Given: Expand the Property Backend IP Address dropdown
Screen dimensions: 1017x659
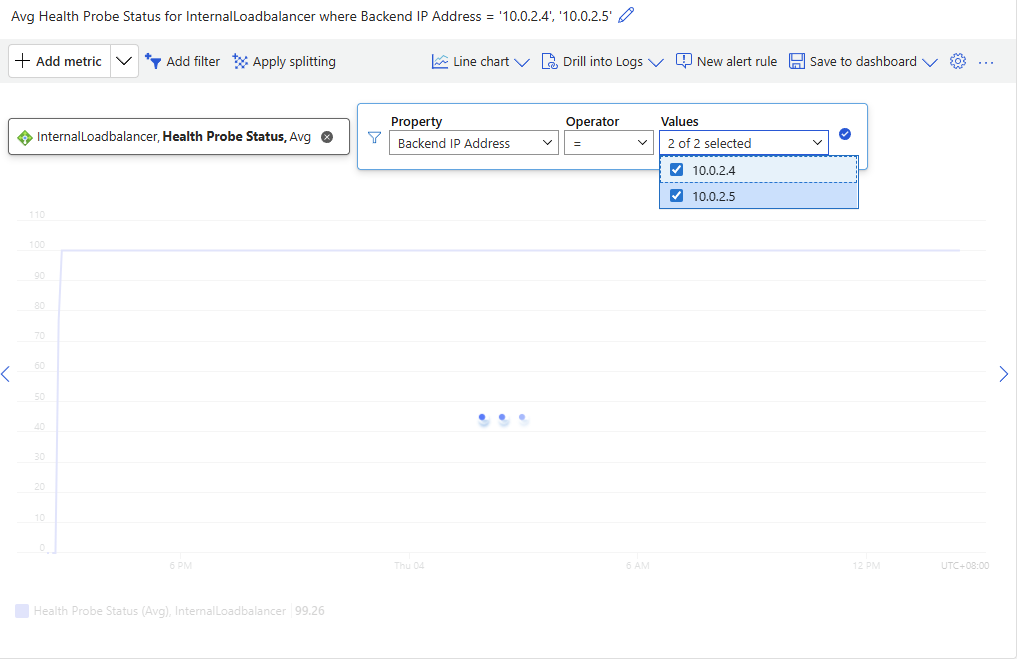Looking at the screenshot, I should click(x=473, y=143).
